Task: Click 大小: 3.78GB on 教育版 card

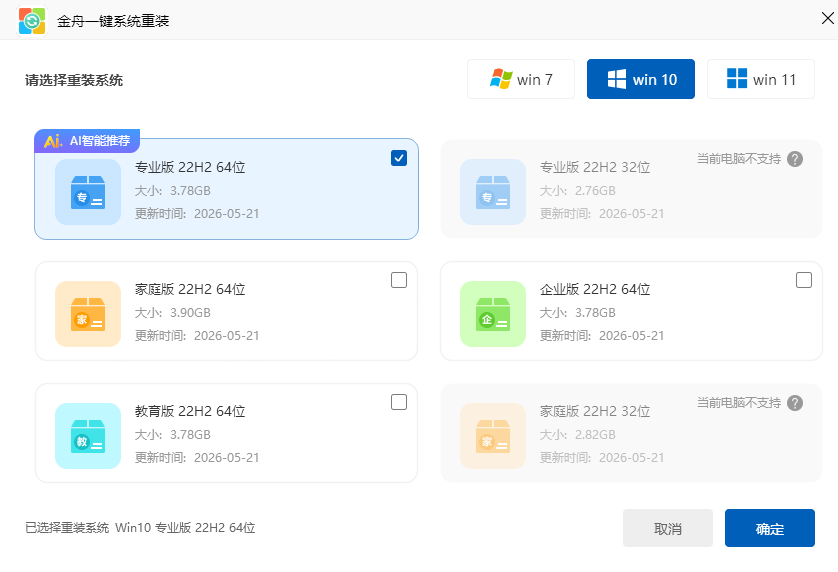Action: 173,435
